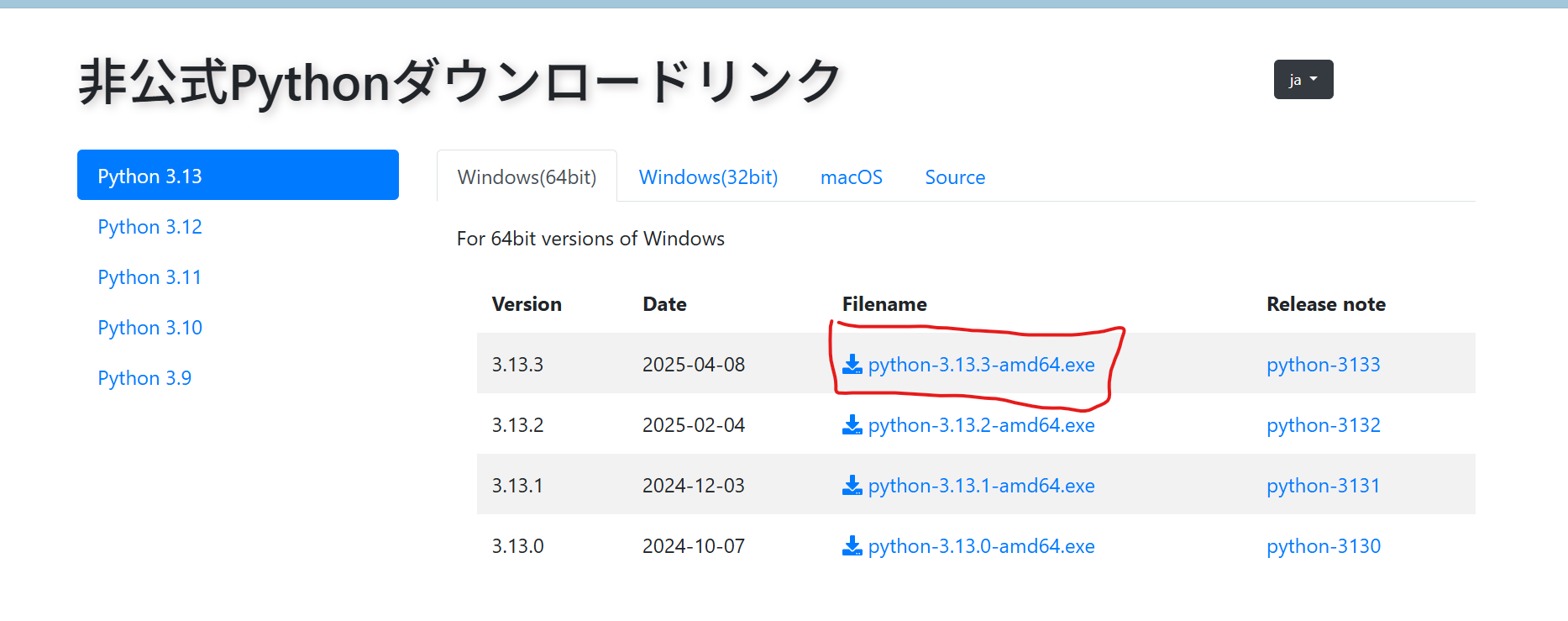Choose Python 3.12 from version list
Viewport: 1568px width, 621px height.
pos(149,227)
